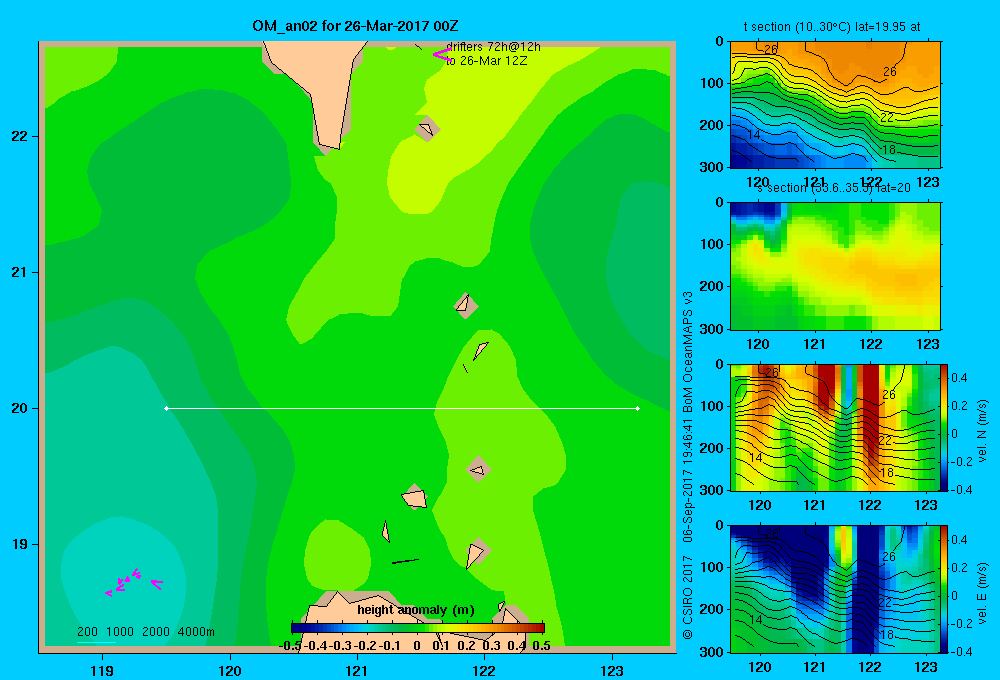The width and height of the screenshot is (1000, 680).
Task: Click the narrow island near 19.1N 121.2E
Action: [386, 531]
